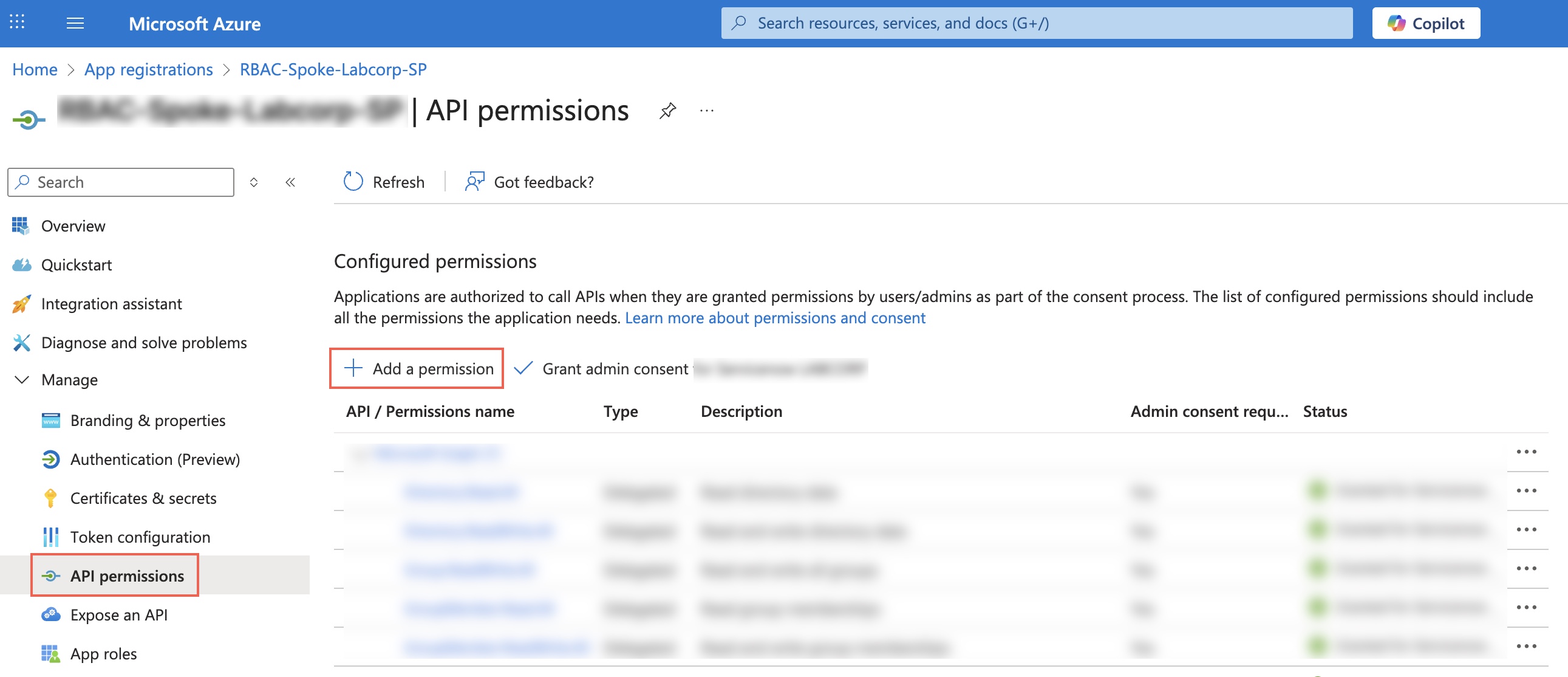Click the Certificates key icon
The height and width of the screenshot is (677, 1568).
click(x=50, y=498)
